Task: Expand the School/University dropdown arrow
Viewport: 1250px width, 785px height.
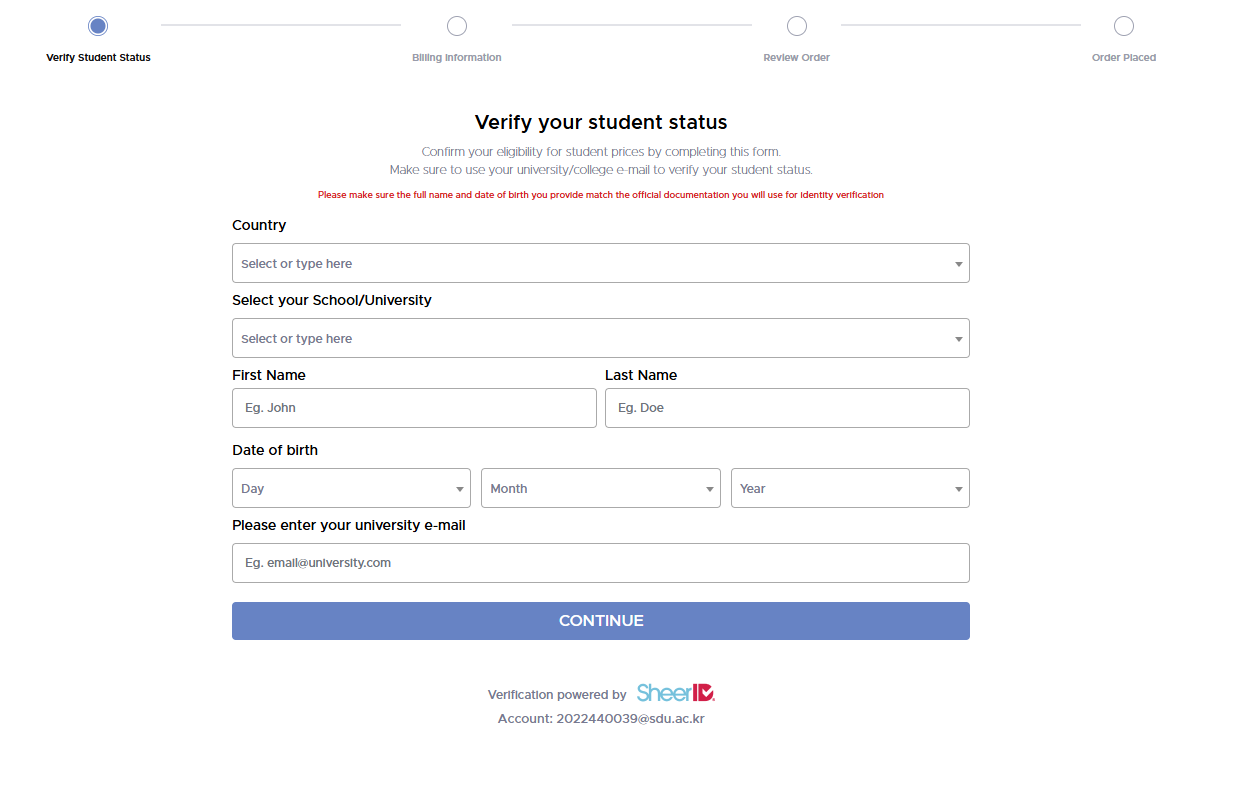Action: (958, 339)
